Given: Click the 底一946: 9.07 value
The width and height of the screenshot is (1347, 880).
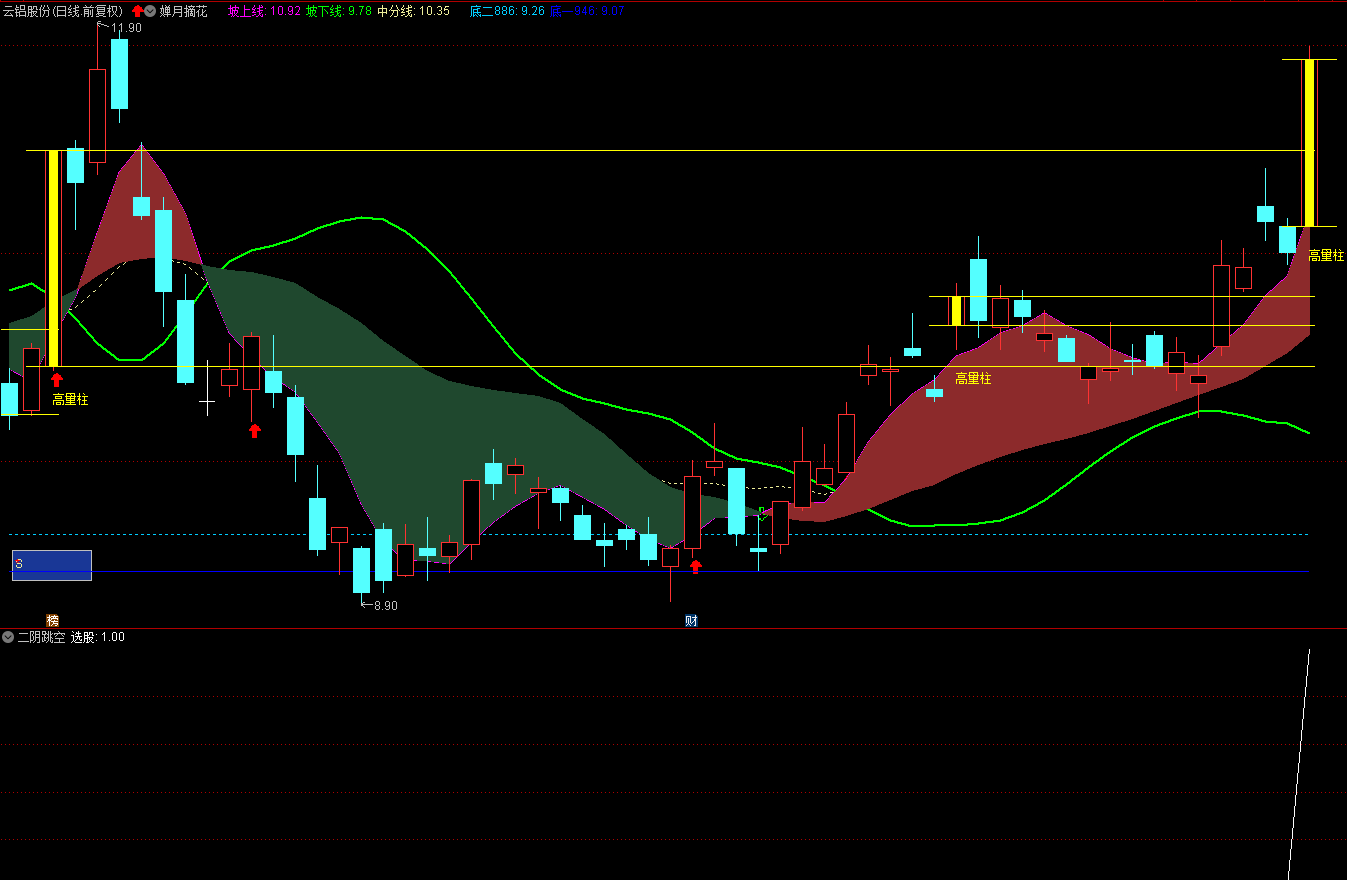Looking at the screenshot, I should pos(587,12).
